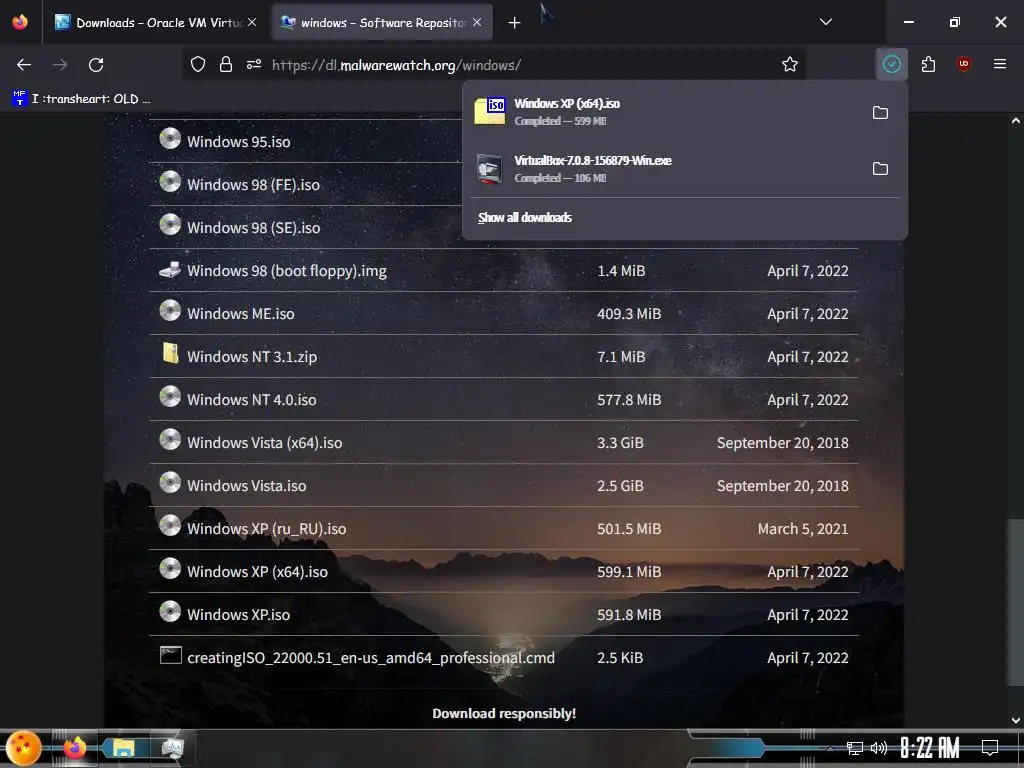Select 577.8 MiB size of Windows NT 4.0
The height and width of the screenshot is (768, 1024).
coord(629,400)
